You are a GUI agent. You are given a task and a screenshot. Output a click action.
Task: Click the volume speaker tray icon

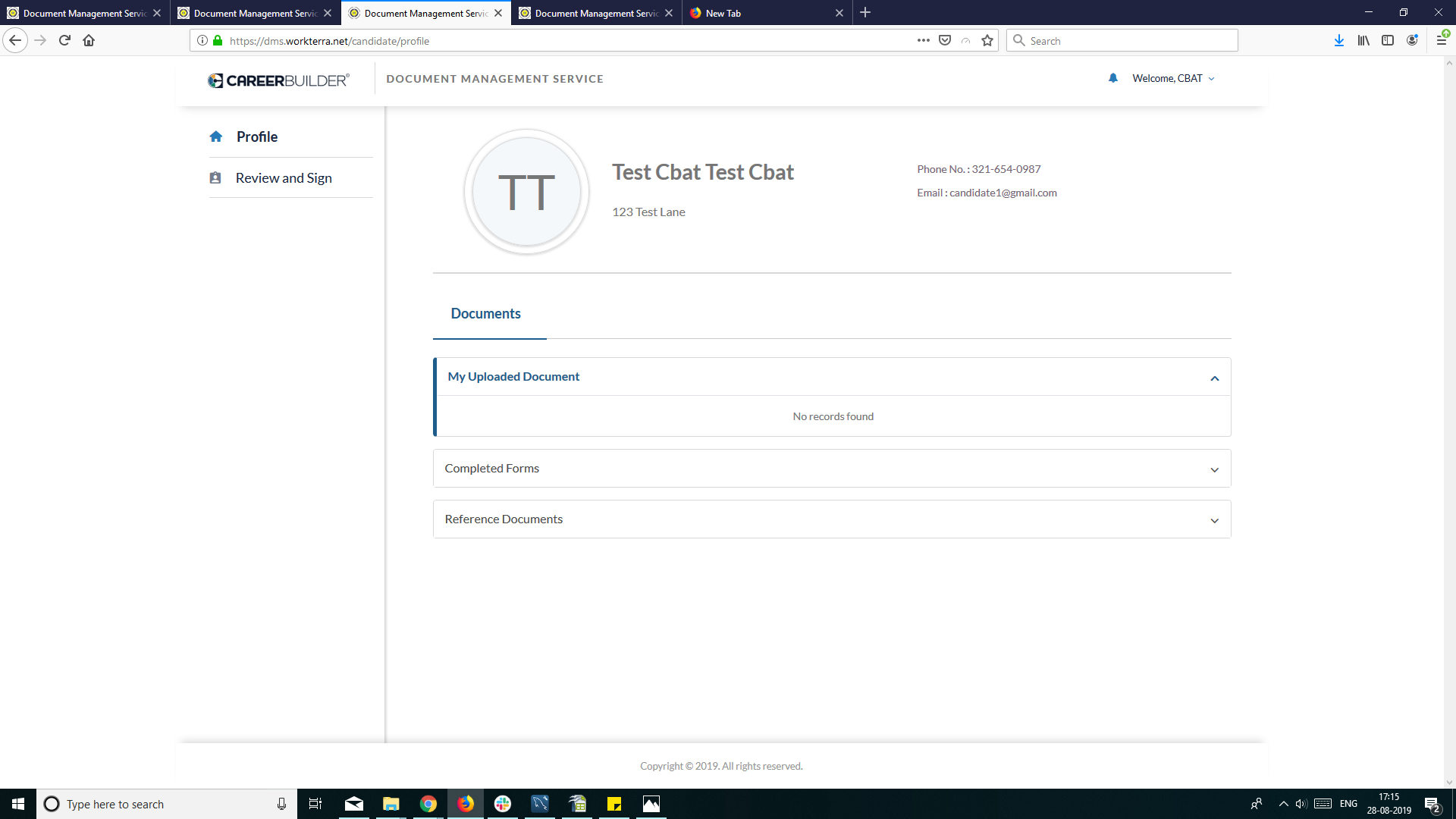click(1301, 804)
